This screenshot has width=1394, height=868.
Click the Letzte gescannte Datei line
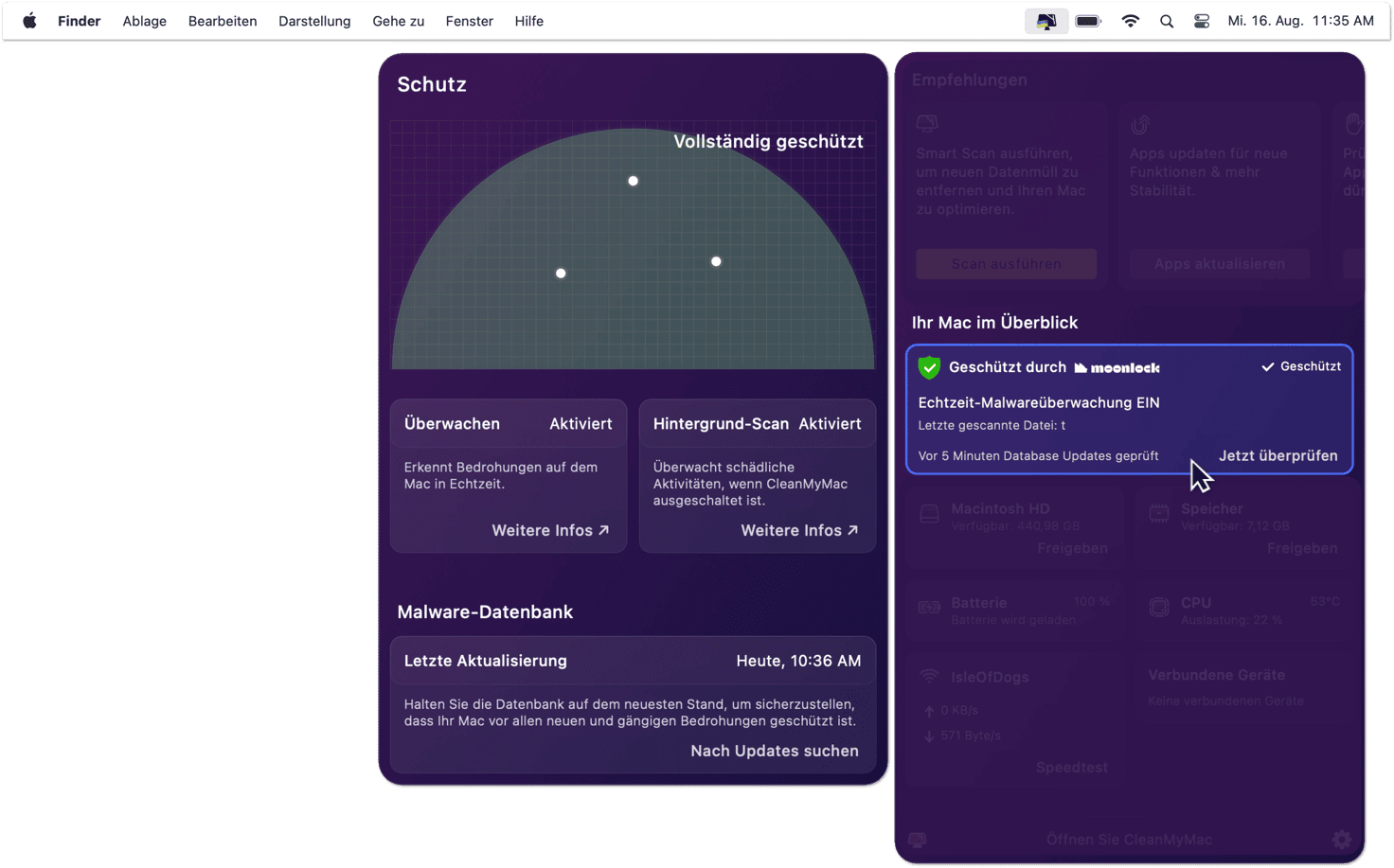(x=992, y=425)
